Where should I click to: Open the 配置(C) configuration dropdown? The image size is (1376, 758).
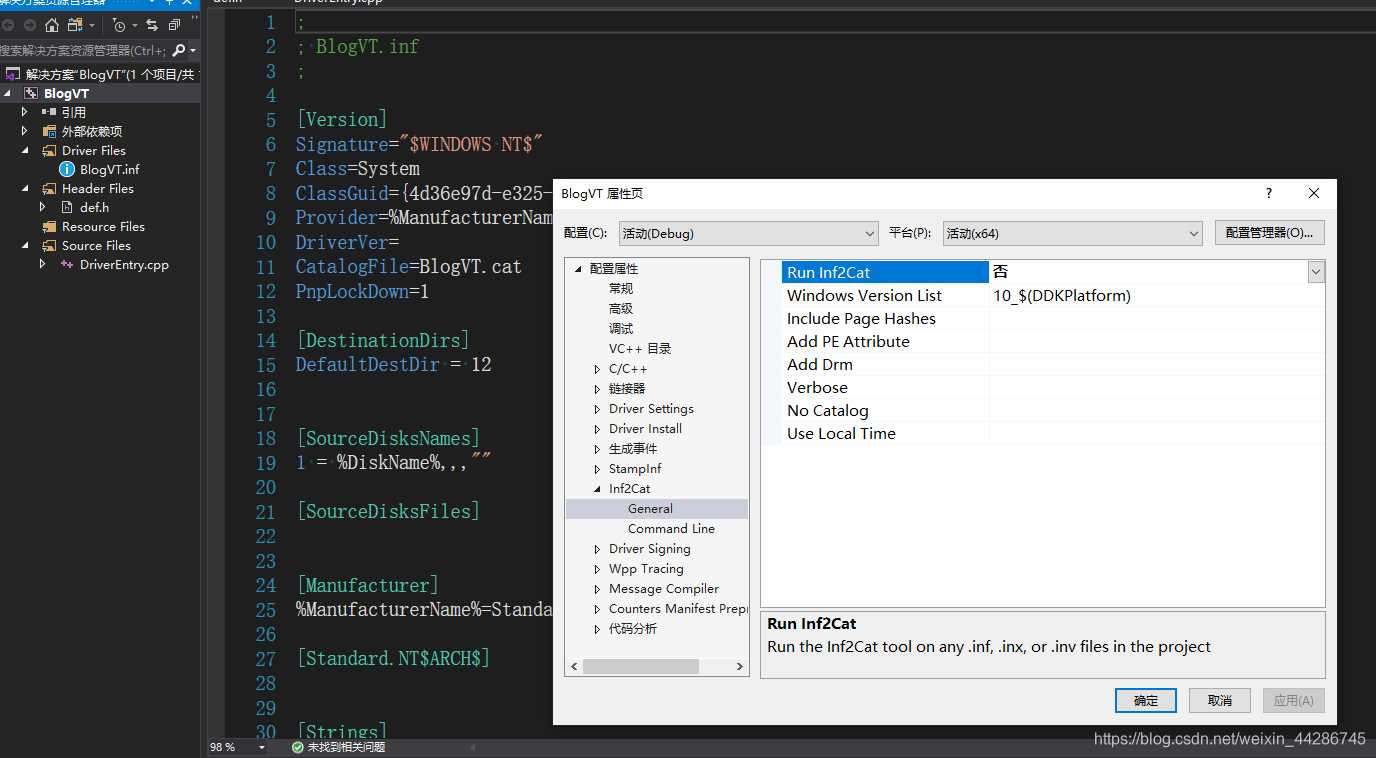tap(749, 233)
